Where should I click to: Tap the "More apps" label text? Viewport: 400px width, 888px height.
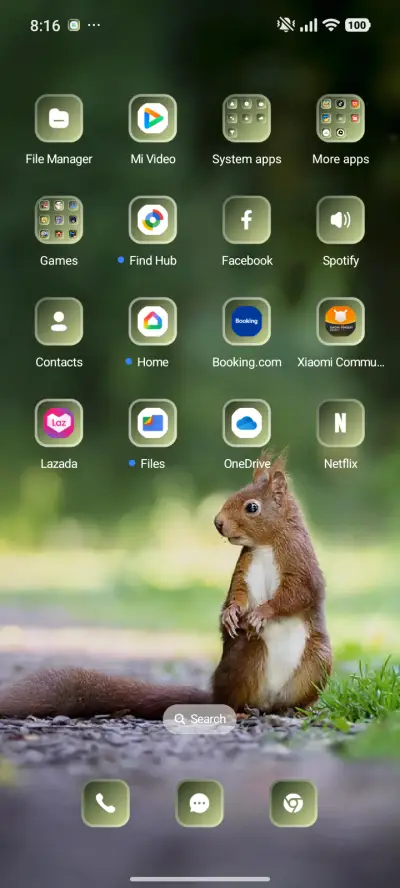(341, 159)
